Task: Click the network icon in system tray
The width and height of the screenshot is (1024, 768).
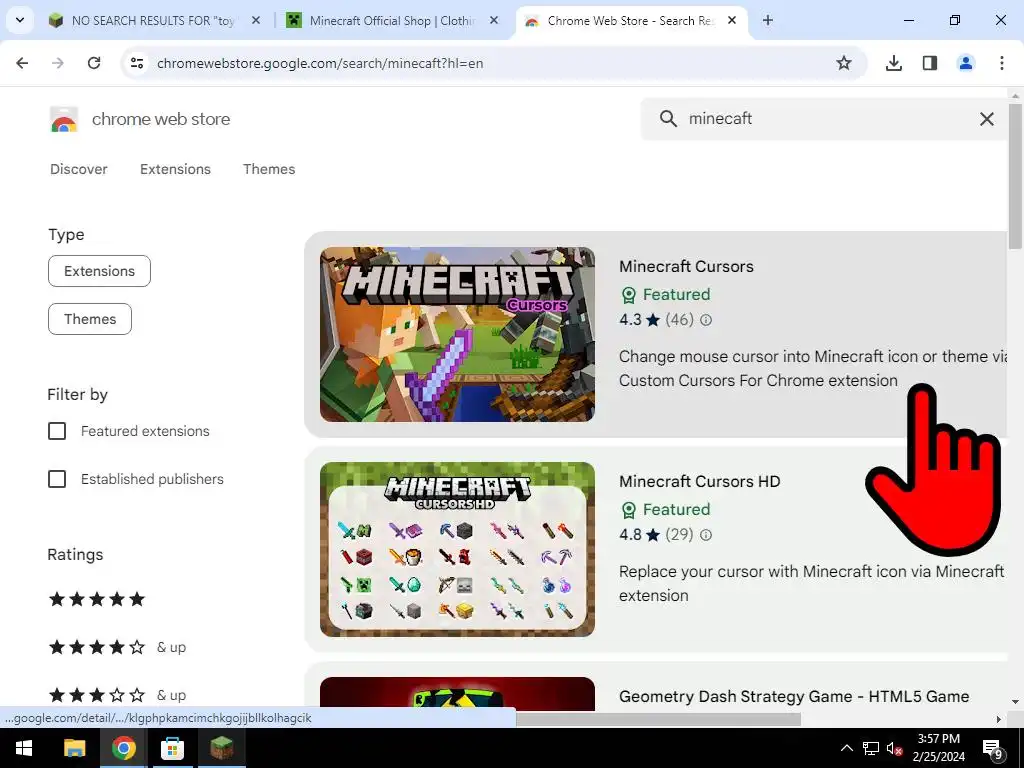Action: pos(871,748)
